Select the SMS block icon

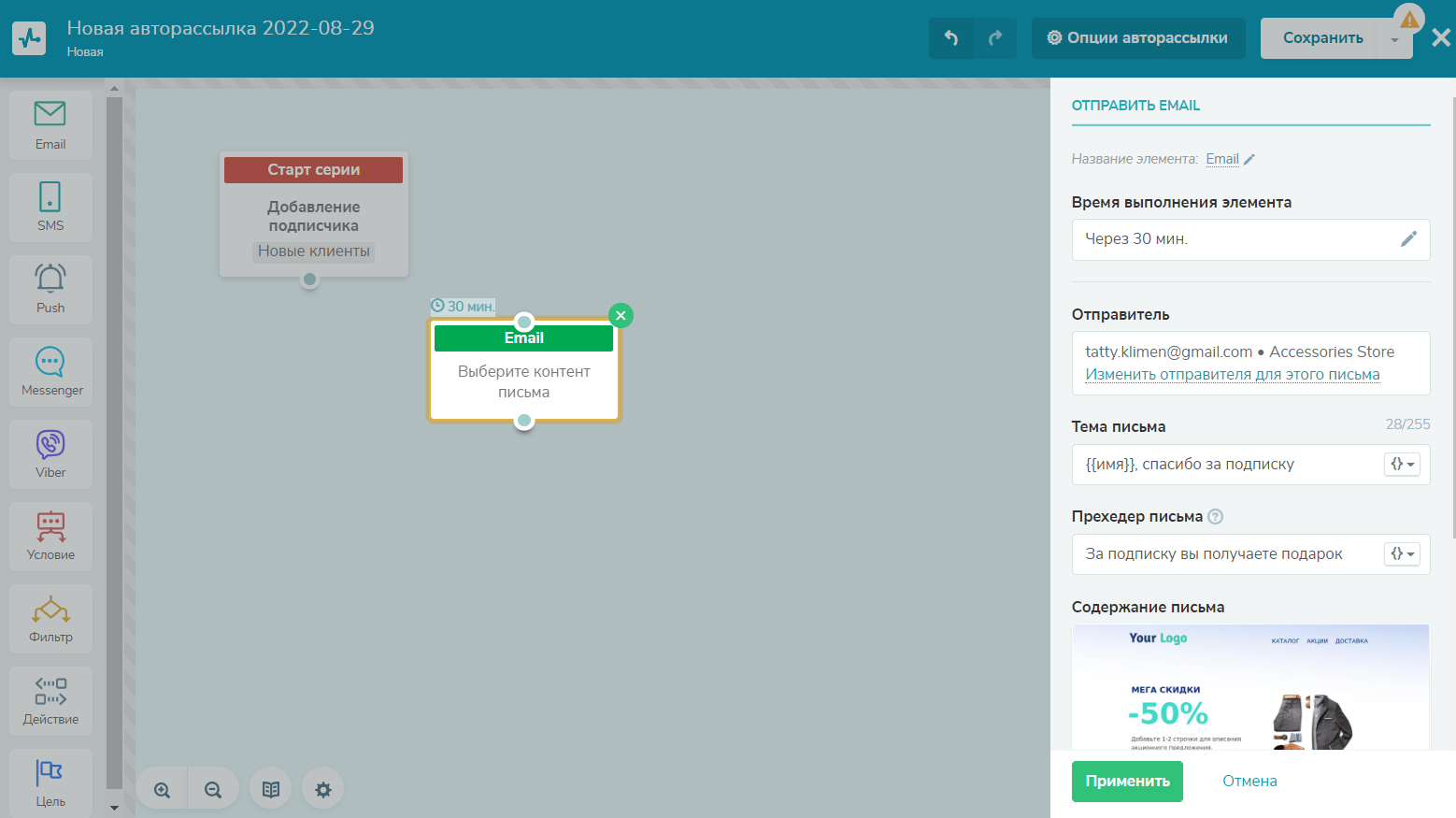coord(50,207)
